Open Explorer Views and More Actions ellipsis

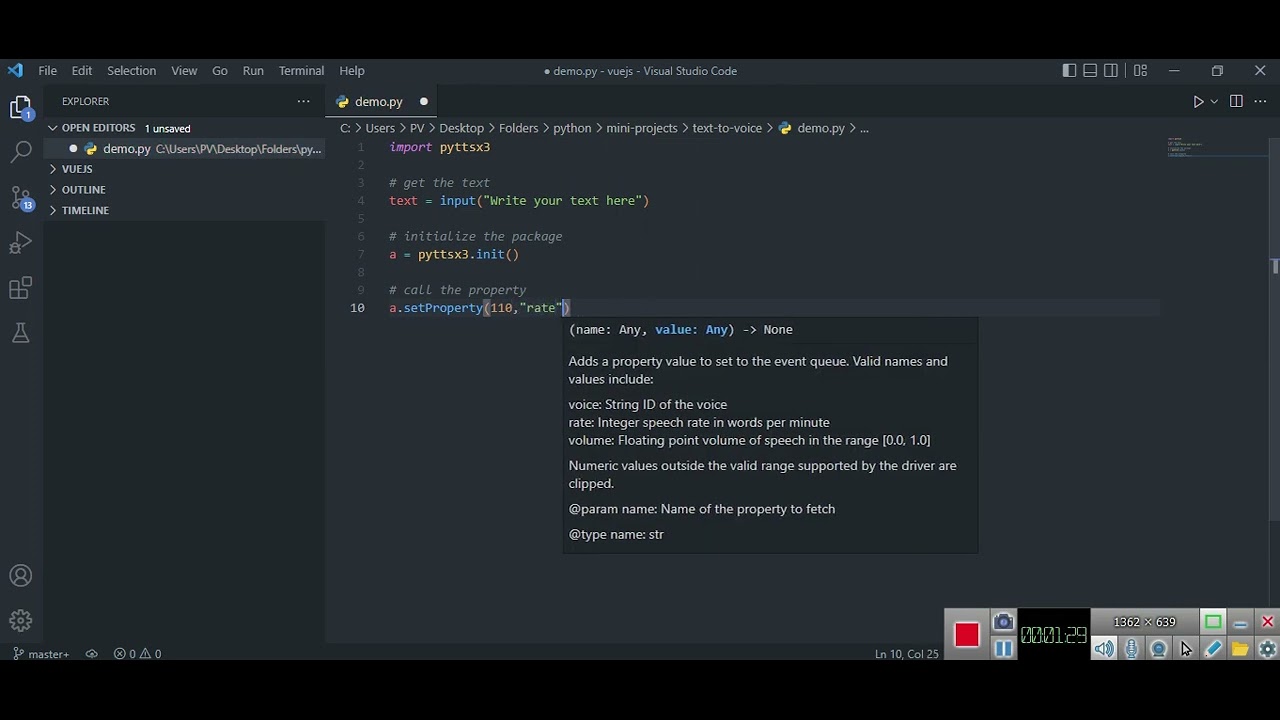click(303, 101)
